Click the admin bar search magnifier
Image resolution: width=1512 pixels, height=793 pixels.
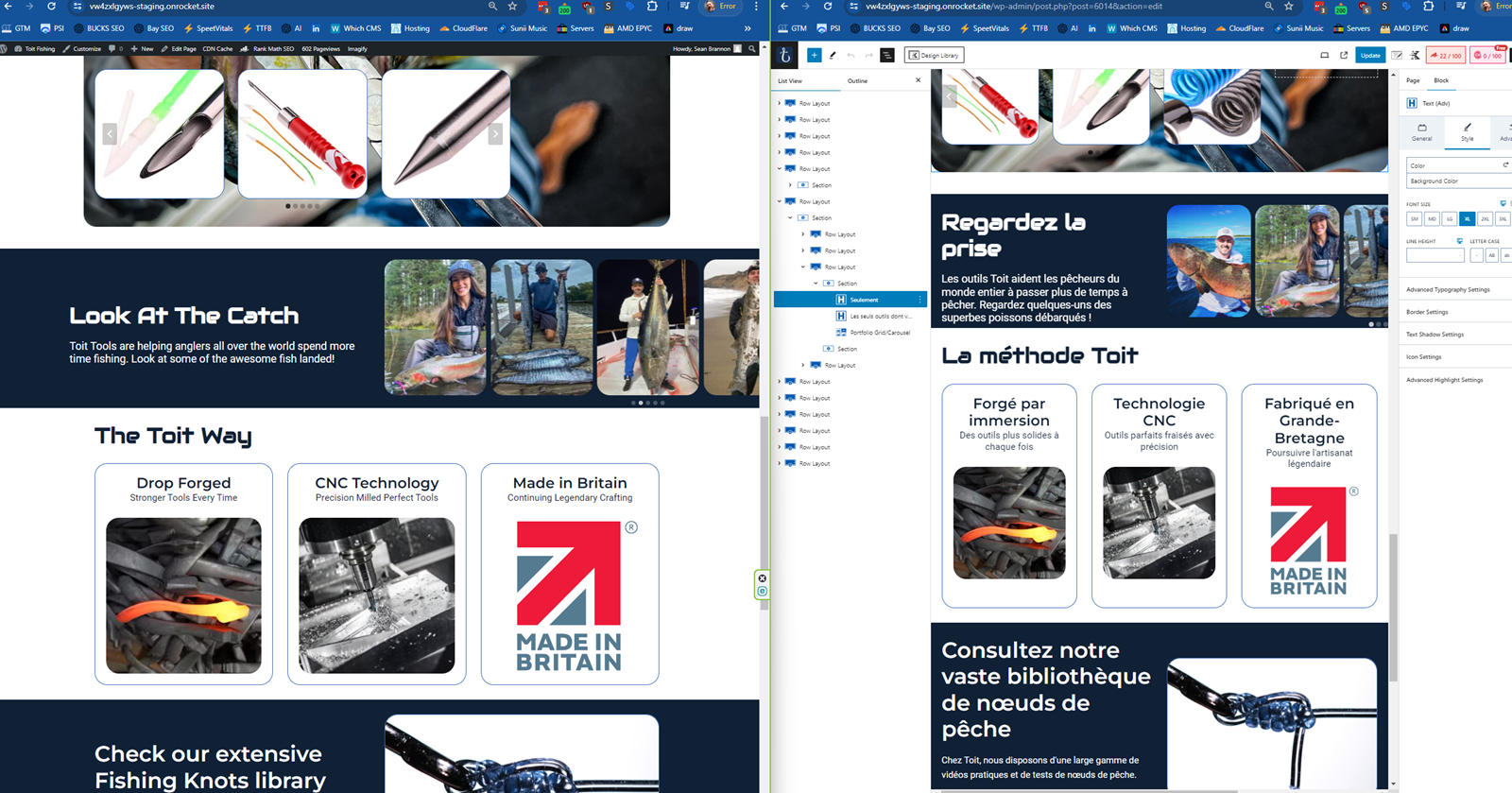pyautogui.click(x=752, y=48)
